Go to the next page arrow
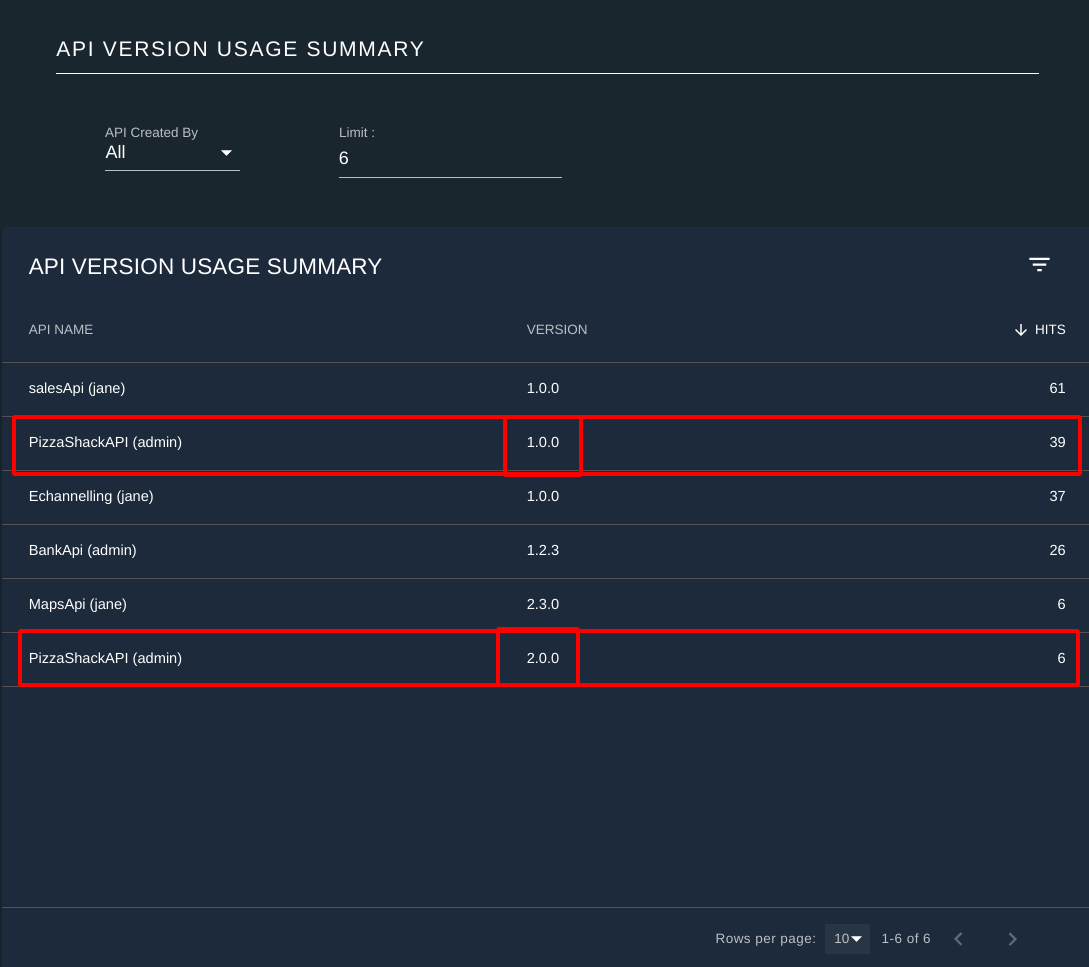 (x=1012, y=939)
